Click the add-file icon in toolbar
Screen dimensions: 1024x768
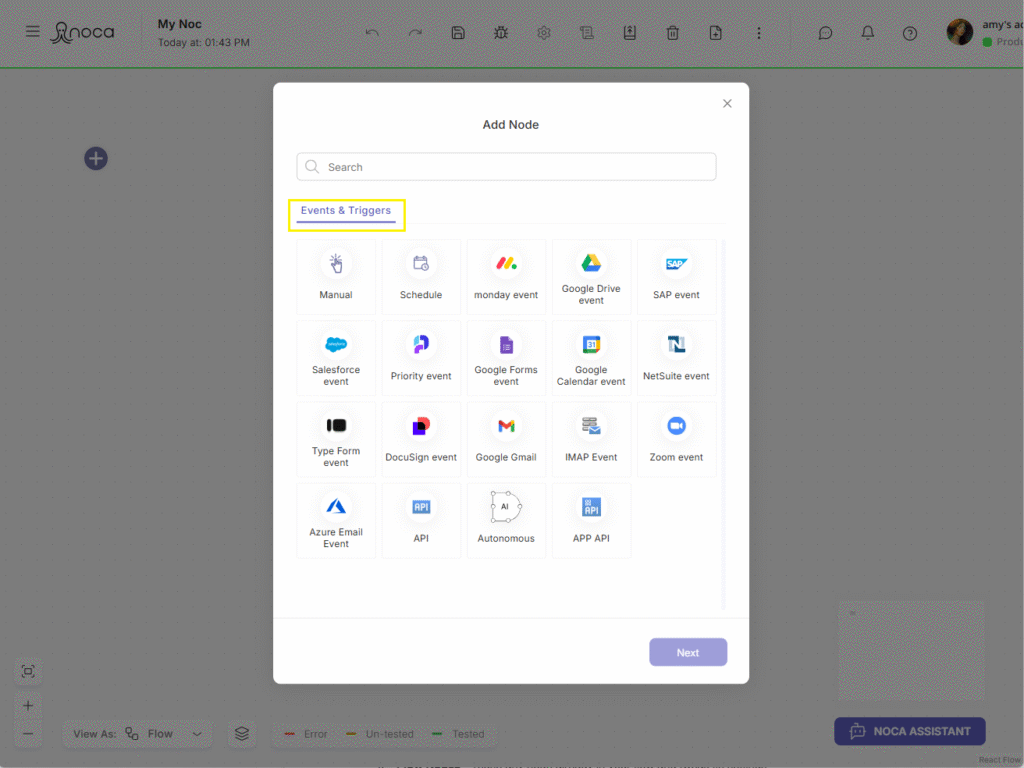coord(716,33)
